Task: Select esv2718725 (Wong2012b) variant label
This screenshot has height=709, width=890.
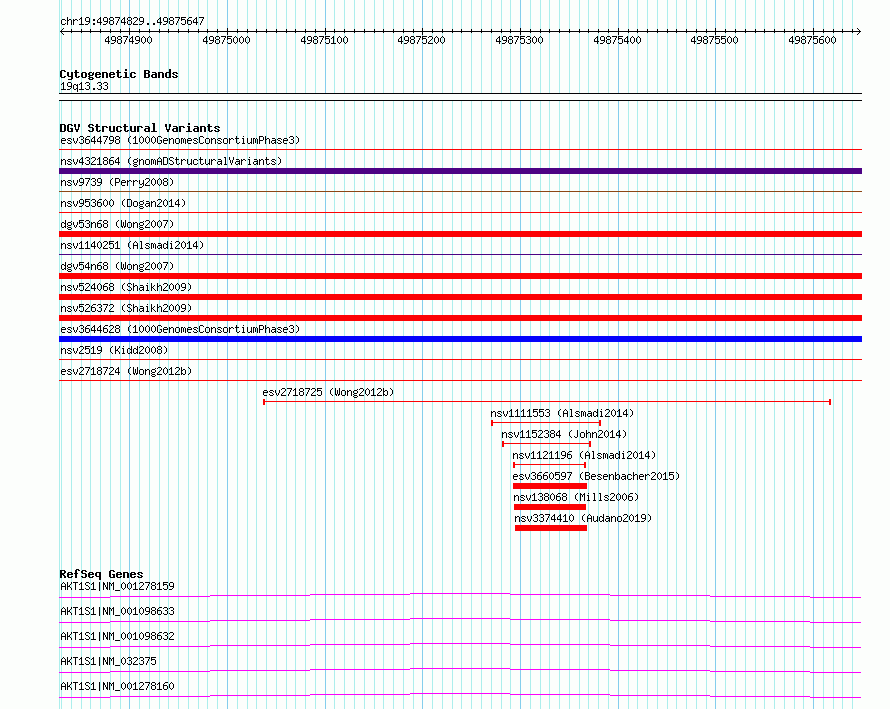Action: pos(328,392)
